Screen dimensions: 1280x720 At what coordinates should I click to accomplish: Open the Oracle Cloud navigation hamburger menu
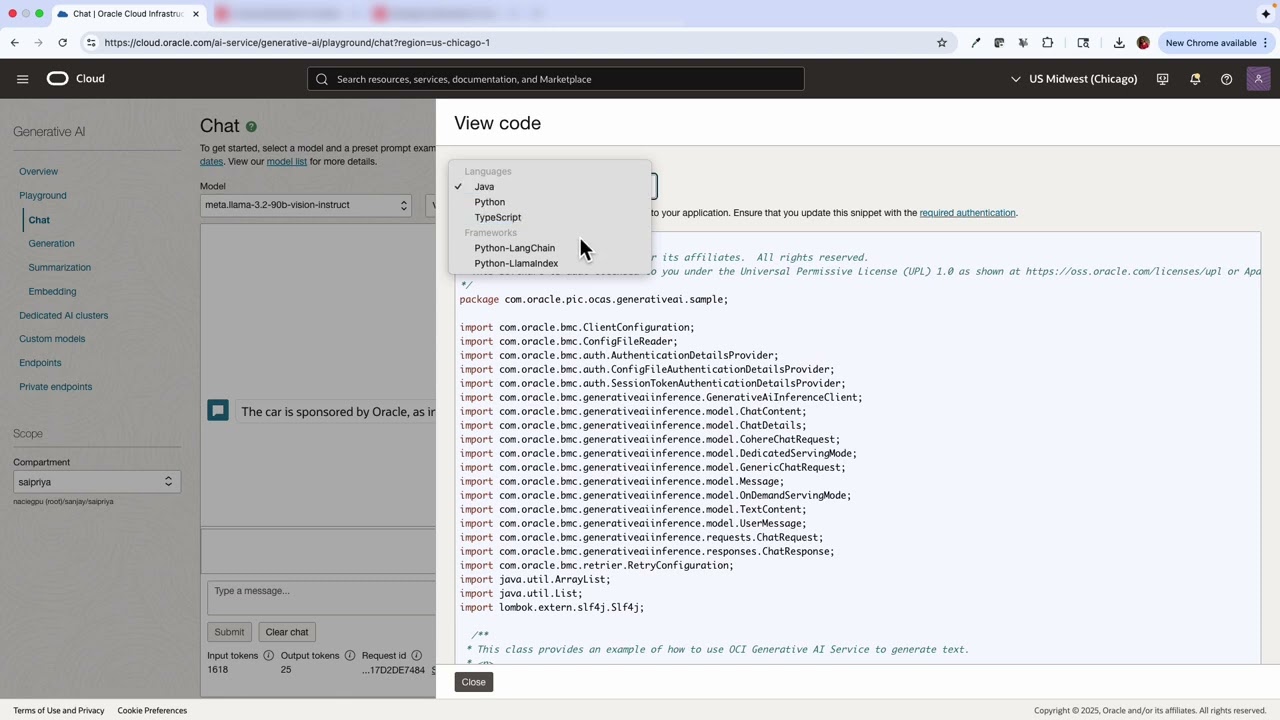(22, 79)
